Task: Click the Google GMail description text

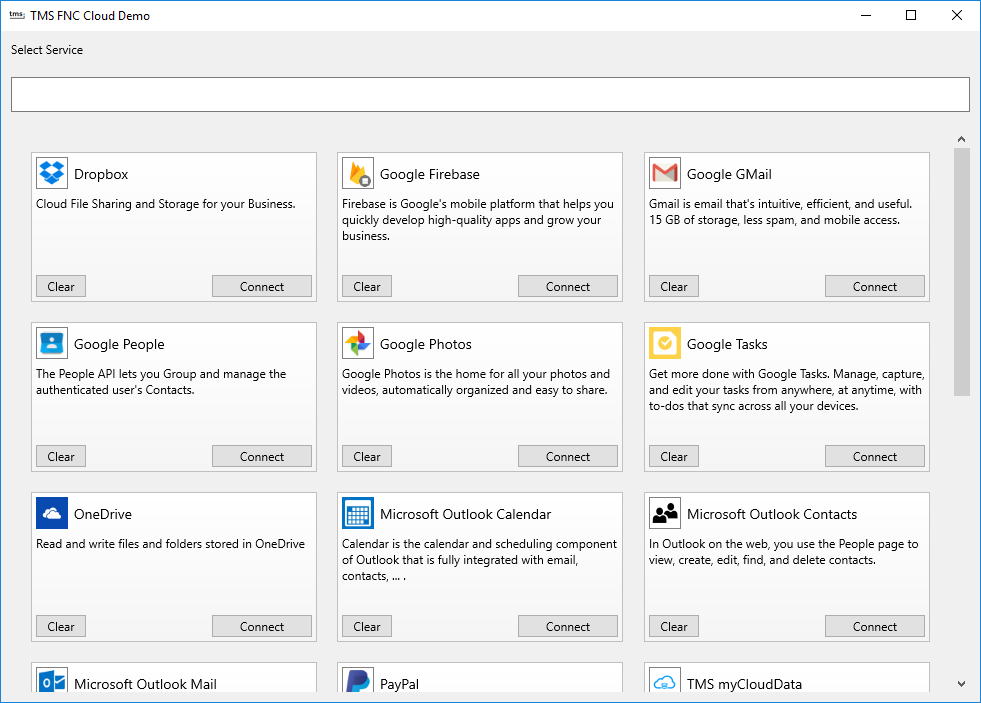Action: [781, 212]
